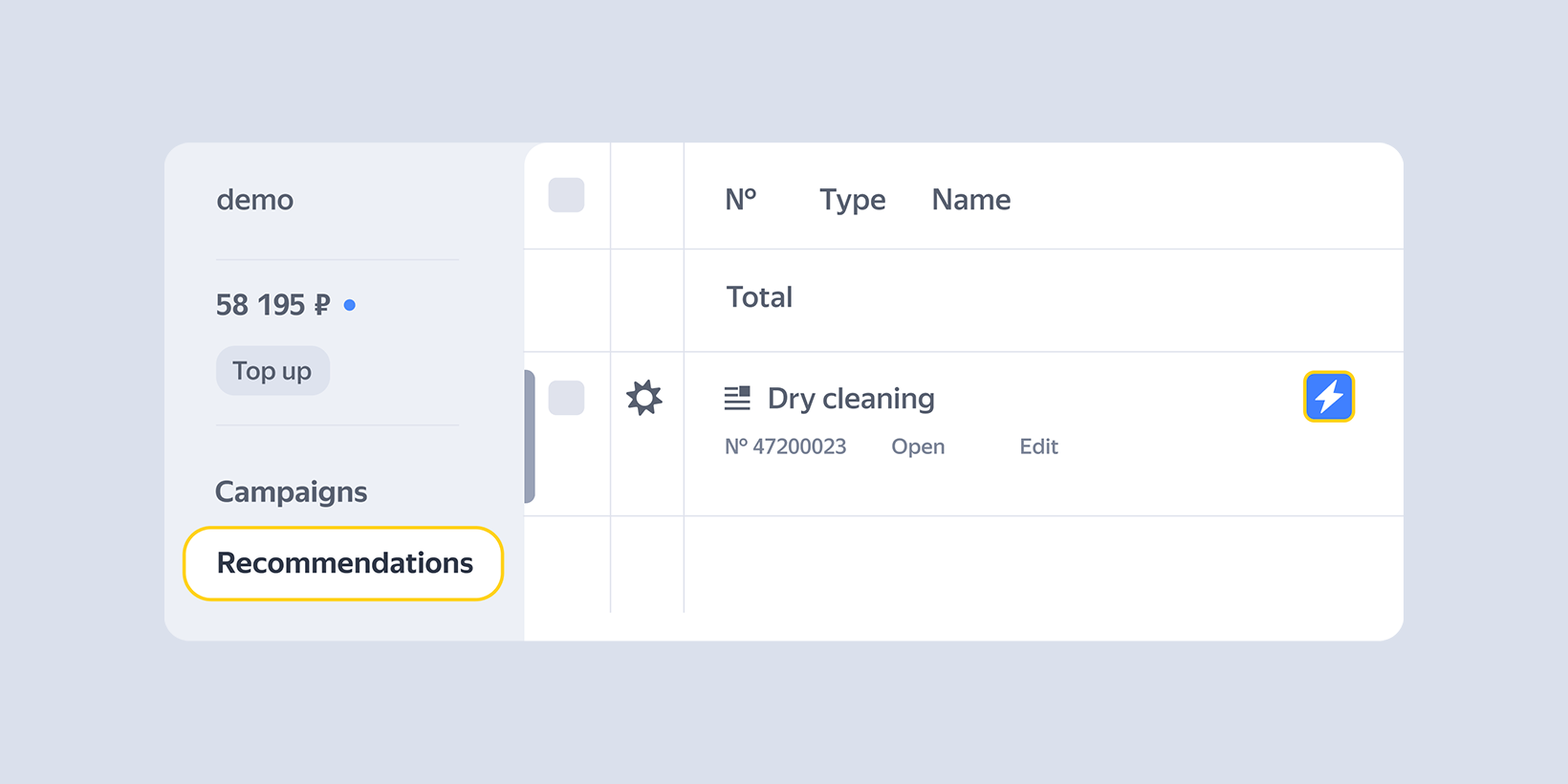Click the demo account name
1568x784 pixels.
tap(254, 200)
